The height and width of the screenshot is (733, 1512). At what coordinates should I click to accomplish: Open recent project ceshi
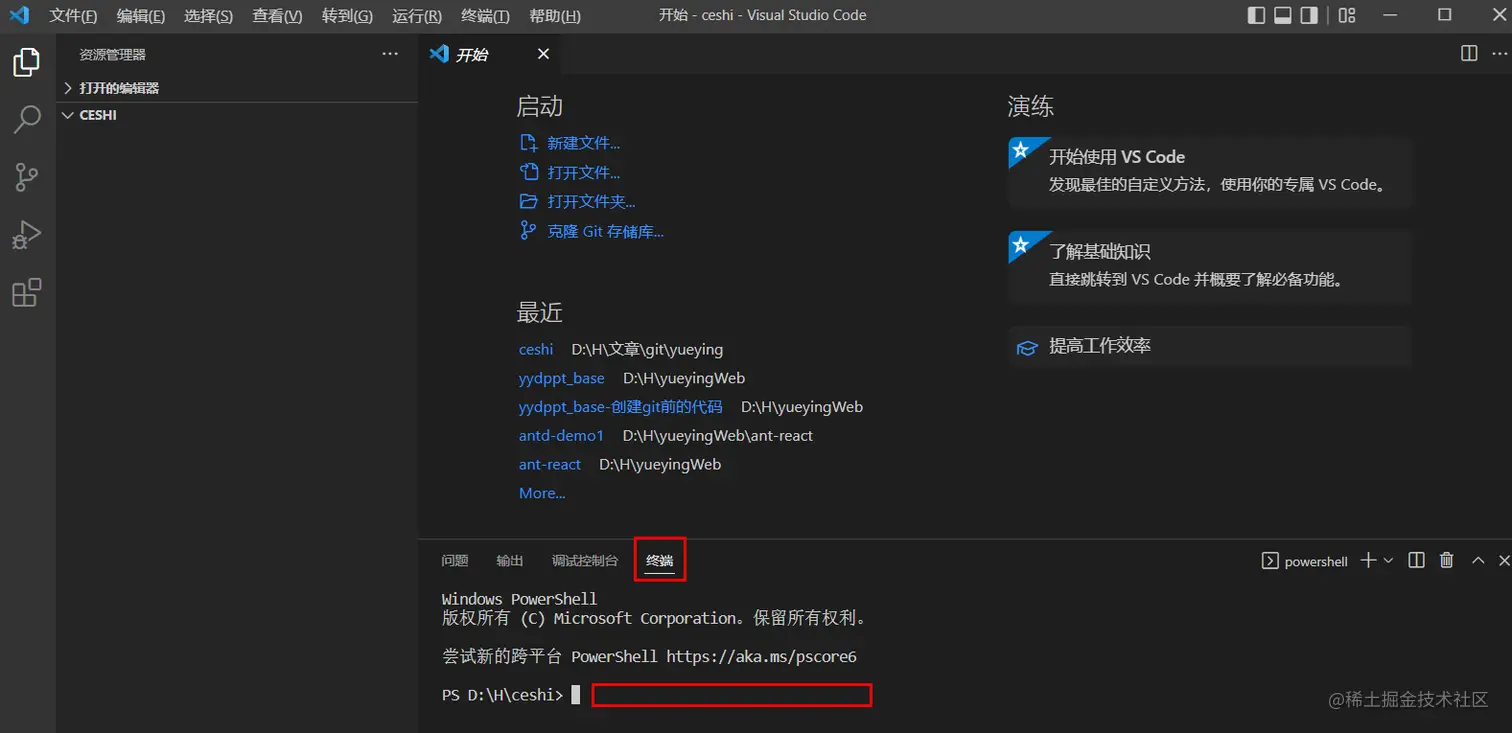pyautogui.click(x=536, y=349)
